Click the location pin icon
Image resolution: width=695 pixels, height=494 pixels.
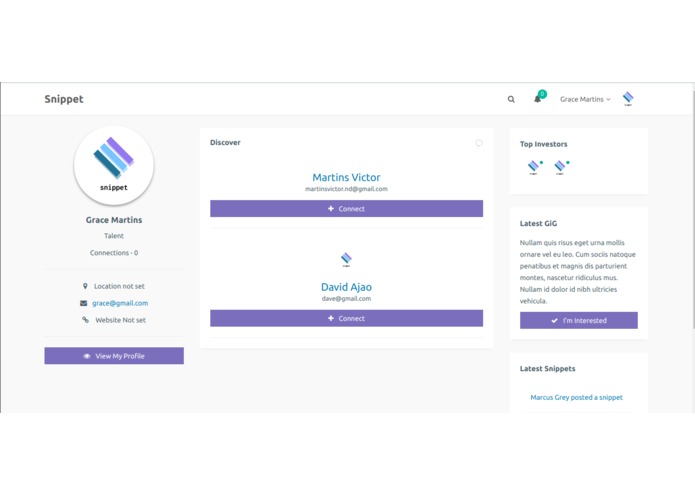click(x=85, y=286)
